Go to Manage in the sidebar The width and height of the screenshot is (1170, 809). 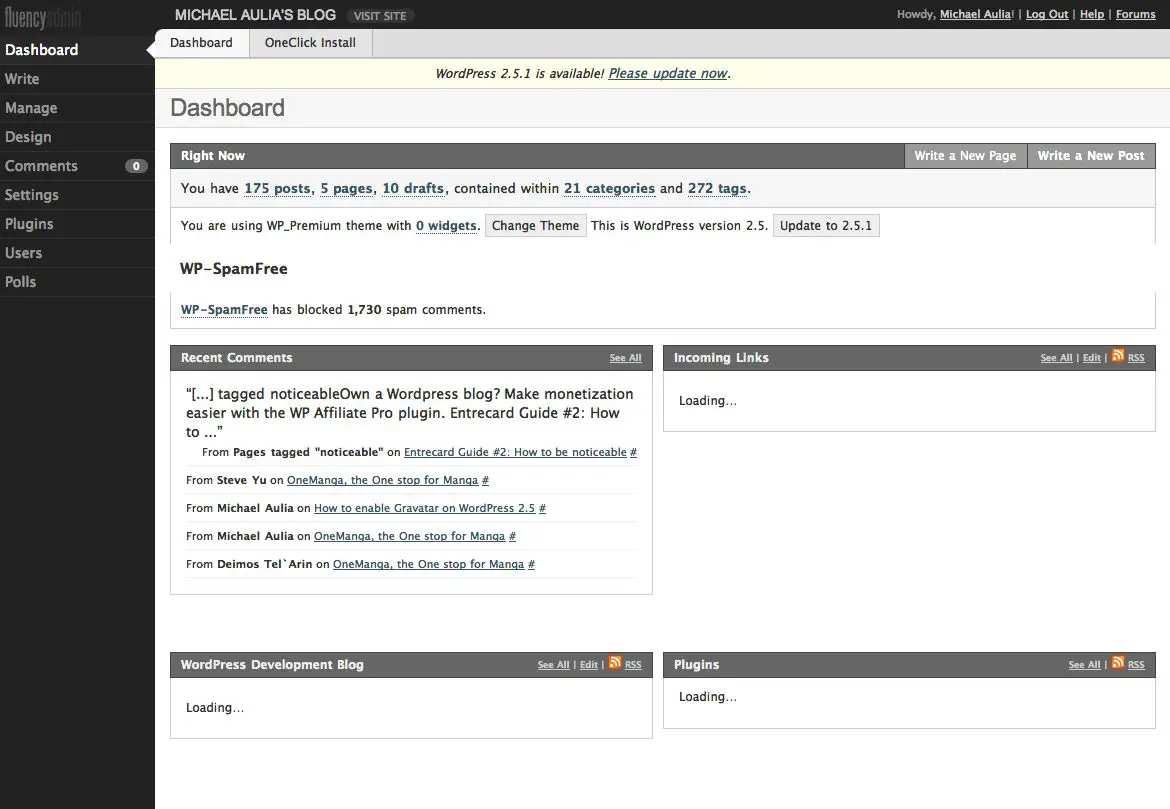tap(77, 108)
